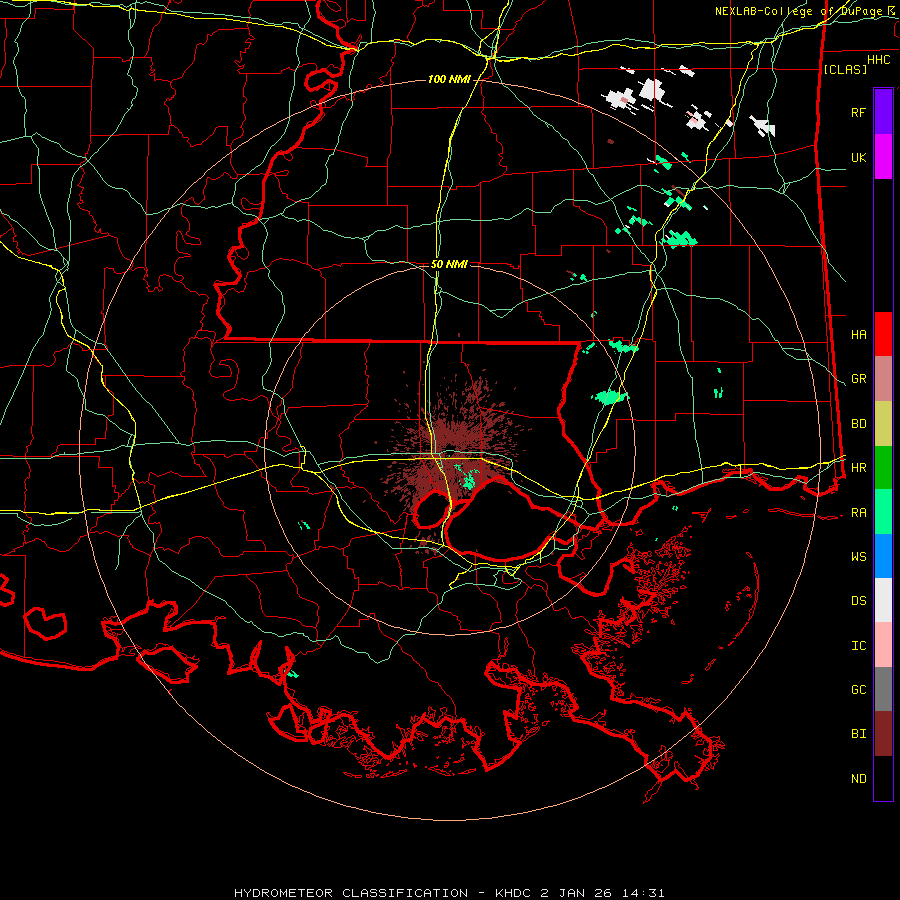Image resolution: width=900 pixels, height=900 pixels.
Task: Click the DS white legend color
Action: tap(883, 600)
